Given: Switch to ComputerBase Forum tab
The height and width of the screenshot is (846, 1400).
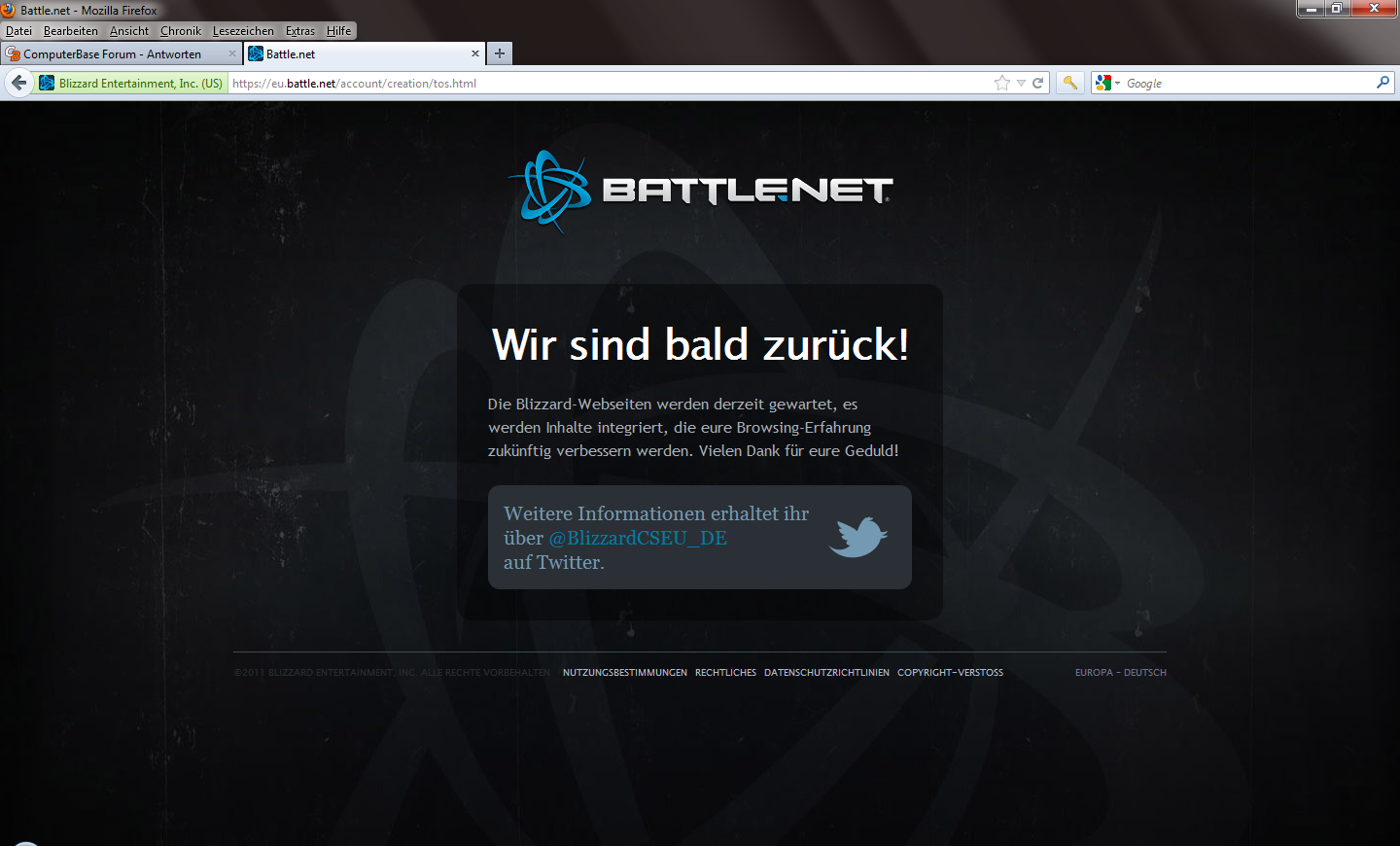Looking at the screenshot, I should point(122,53).
